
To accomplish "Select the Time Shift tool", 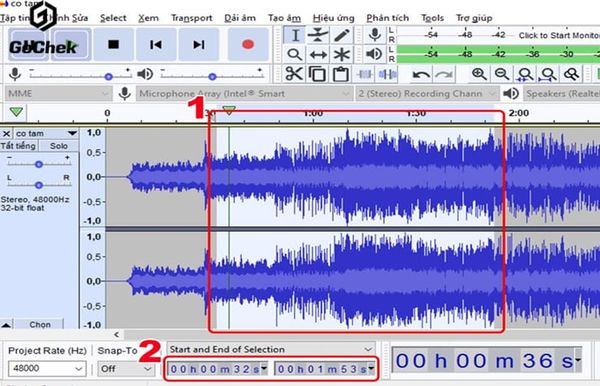I will point(318,55).
